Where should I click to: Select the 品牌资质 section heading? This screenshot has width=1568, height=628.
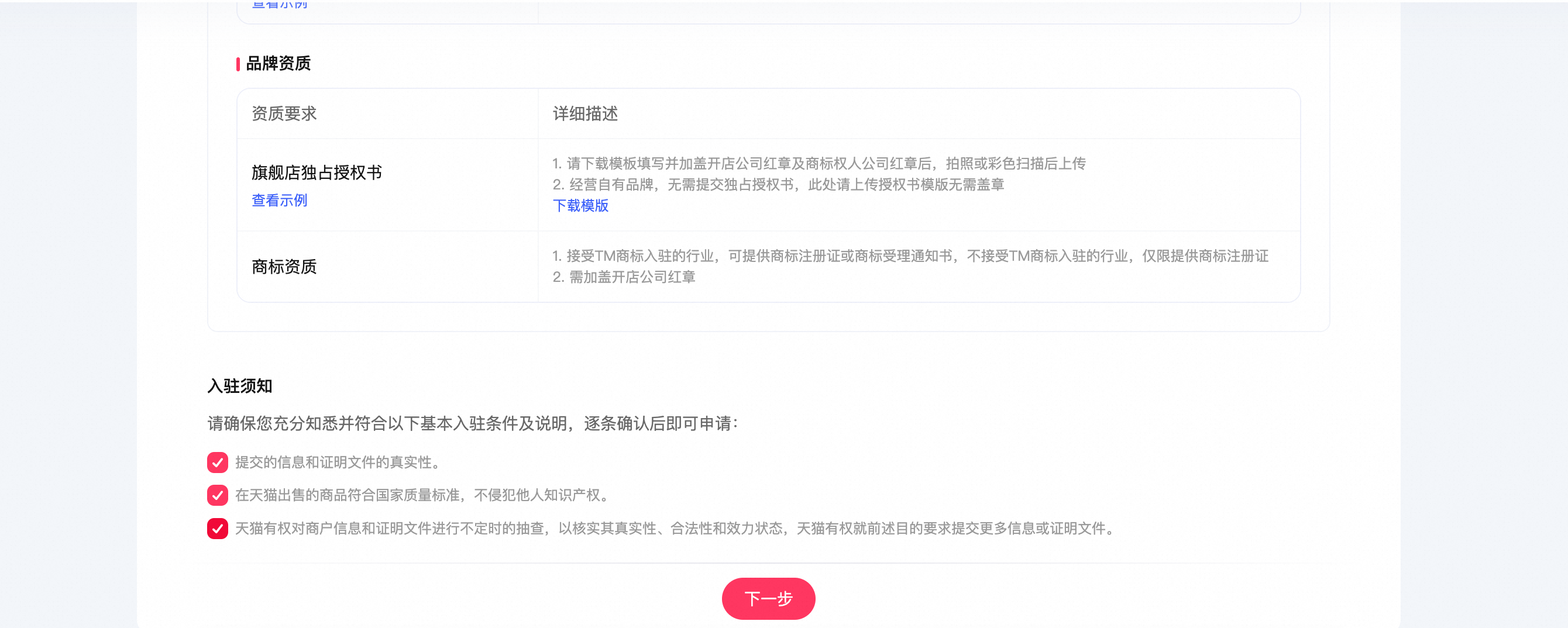coord(278,63)
